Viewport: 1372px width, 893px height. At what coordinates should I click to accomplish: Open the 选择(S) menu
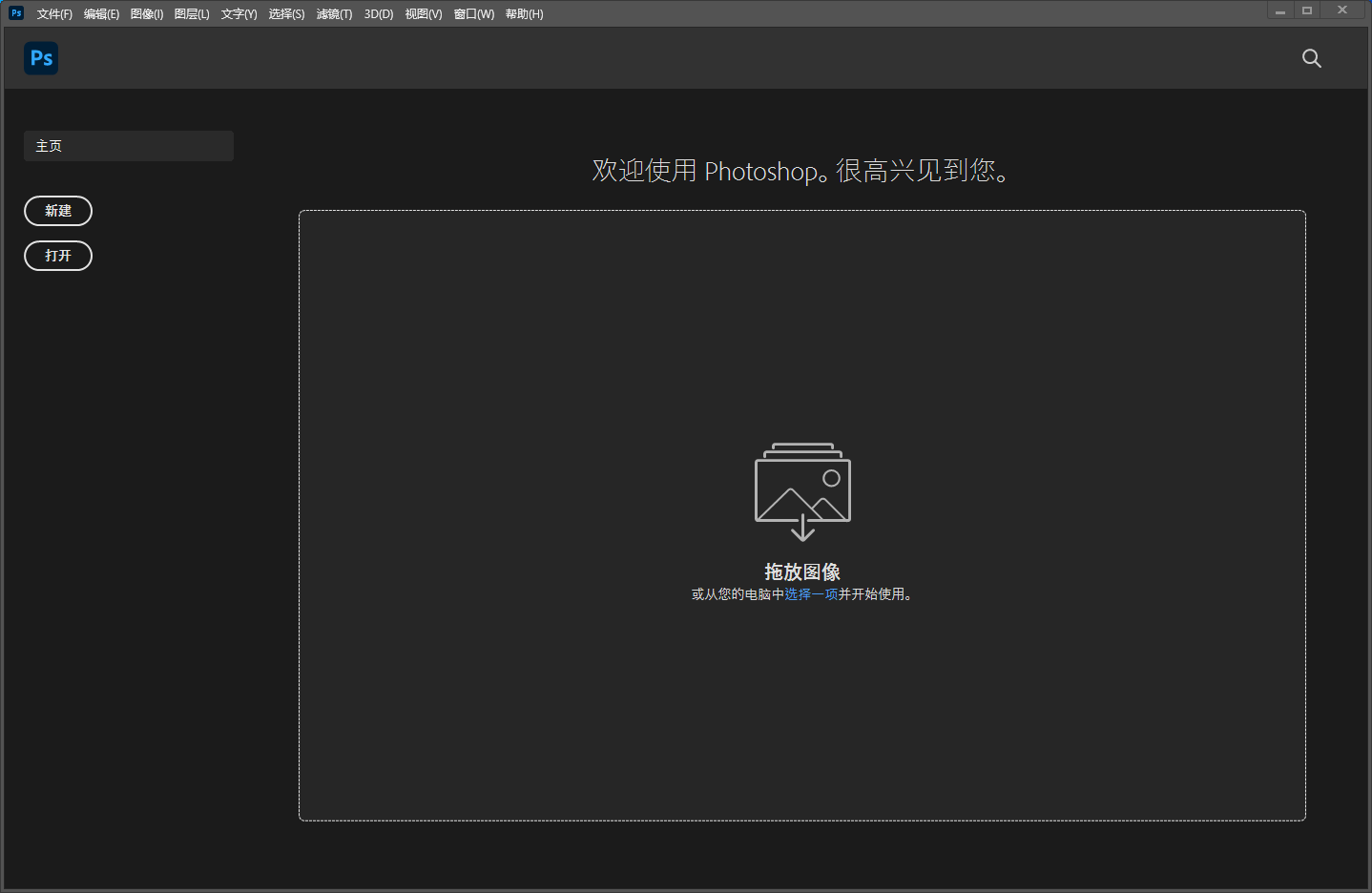click(x=286, y=14)
